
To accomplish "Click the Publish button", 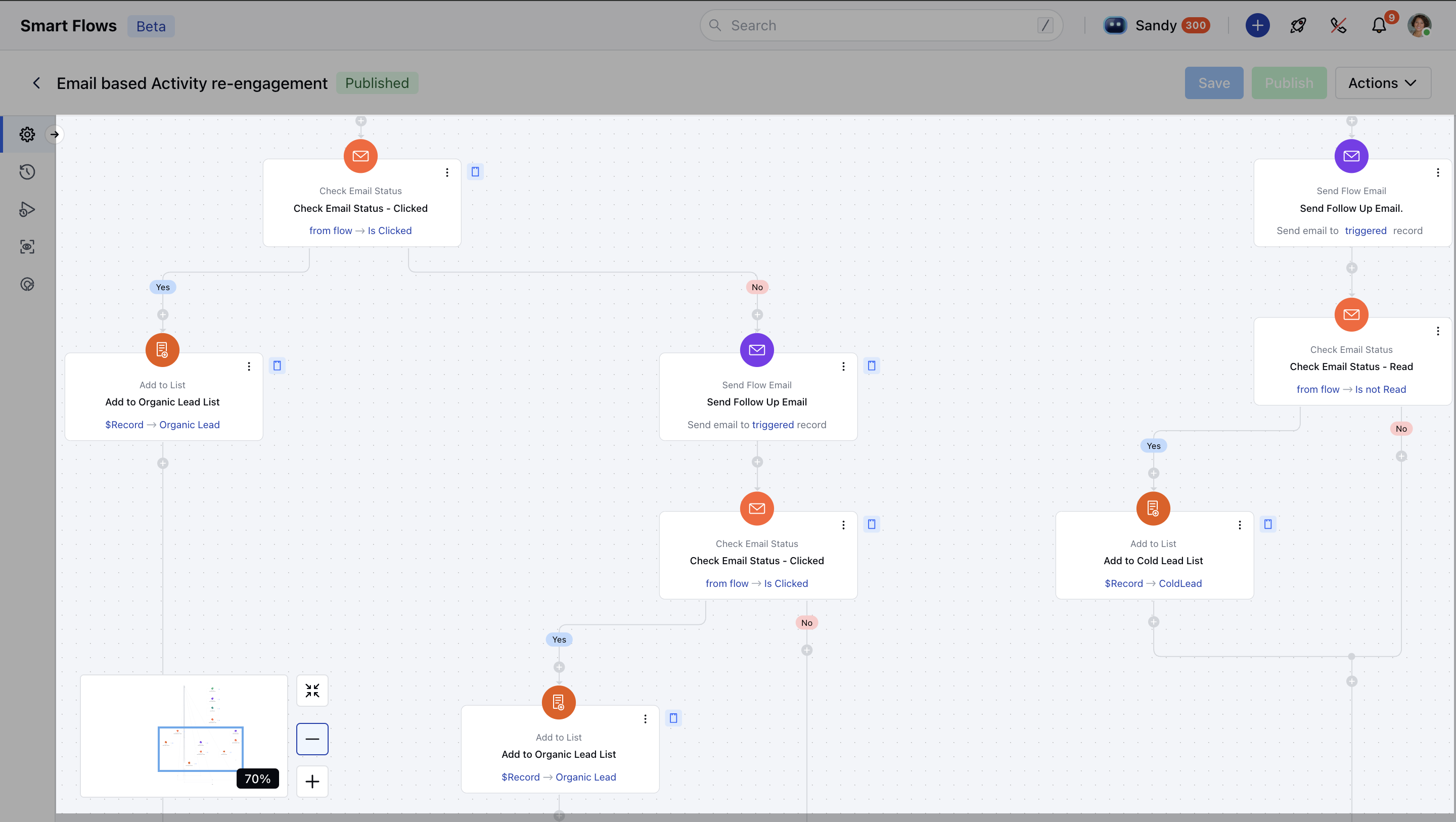I will [1289, 83].
